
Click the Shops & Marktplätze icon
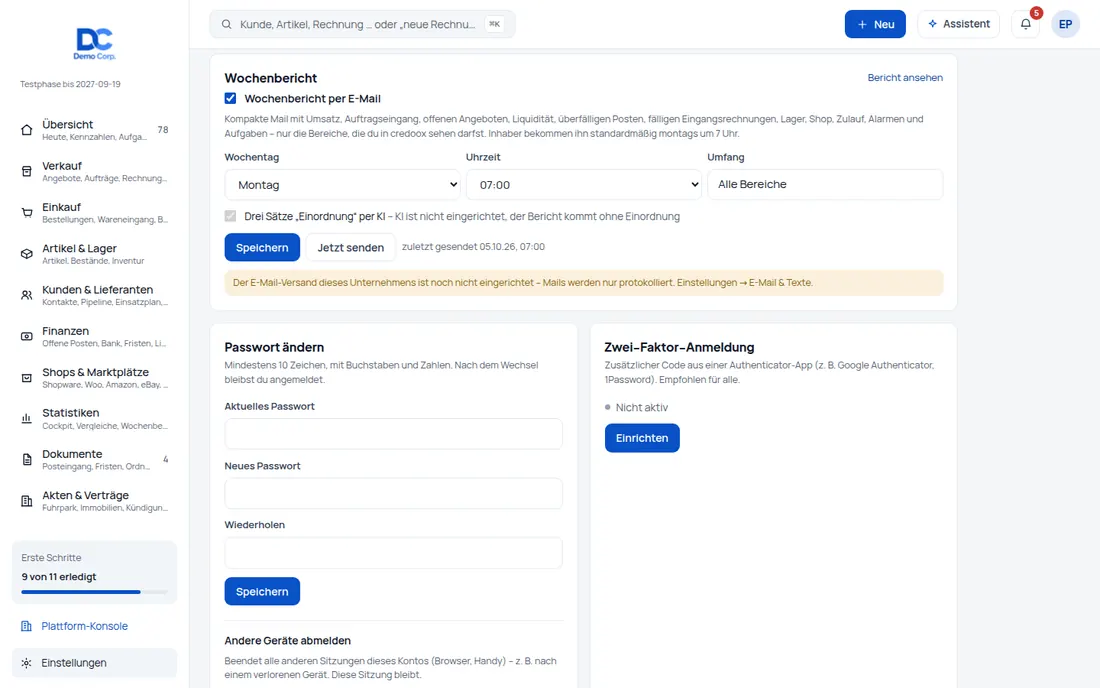tap(27, 378)
